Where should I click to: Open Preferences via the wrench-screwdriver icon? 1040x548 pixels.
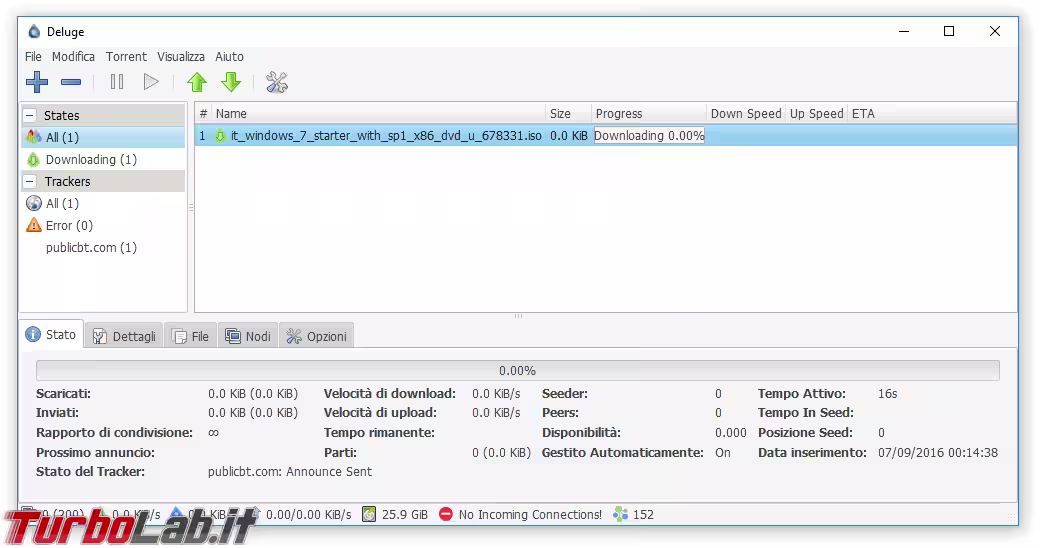(277, 82)
